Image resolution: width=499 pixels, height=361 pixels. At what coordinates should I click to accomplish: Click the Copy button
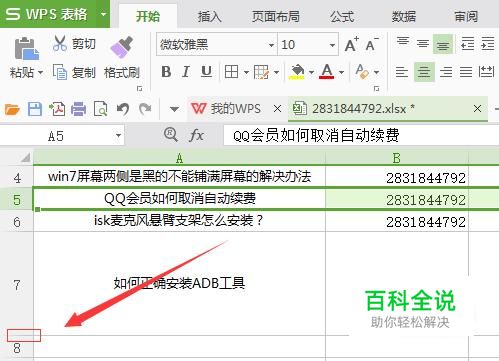pos(74,72)
